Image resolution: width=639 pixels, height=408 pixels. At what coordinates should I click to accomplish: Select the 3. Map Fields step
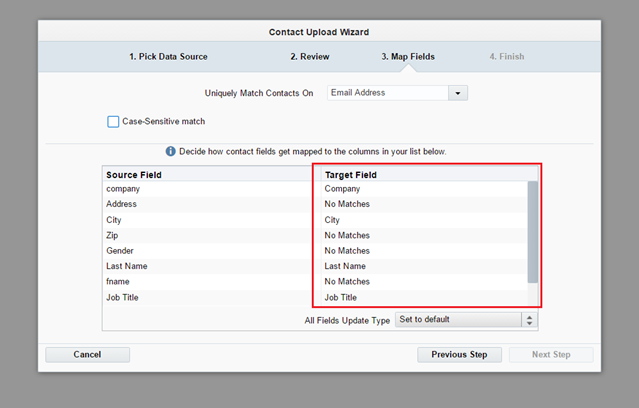pos(408,57)
